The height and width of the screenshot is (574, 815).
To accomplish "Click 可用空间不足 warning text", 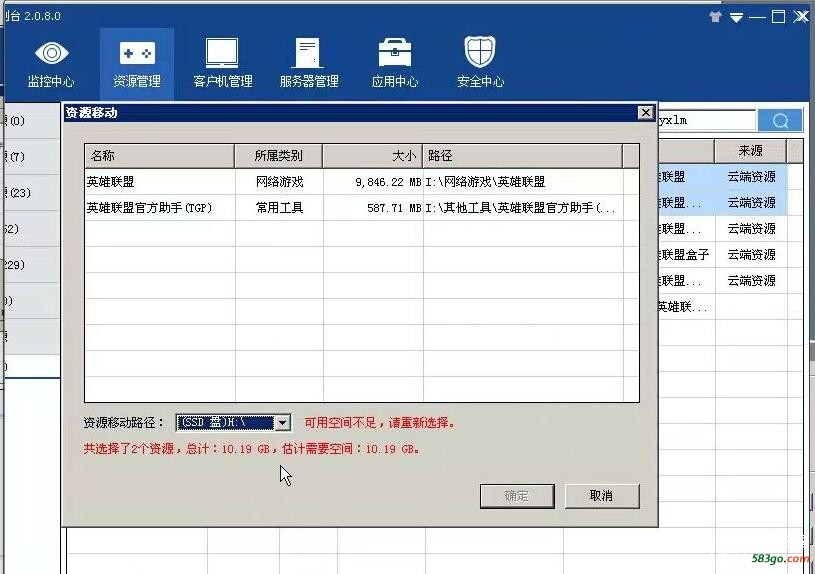I will (x=380, y=423).
